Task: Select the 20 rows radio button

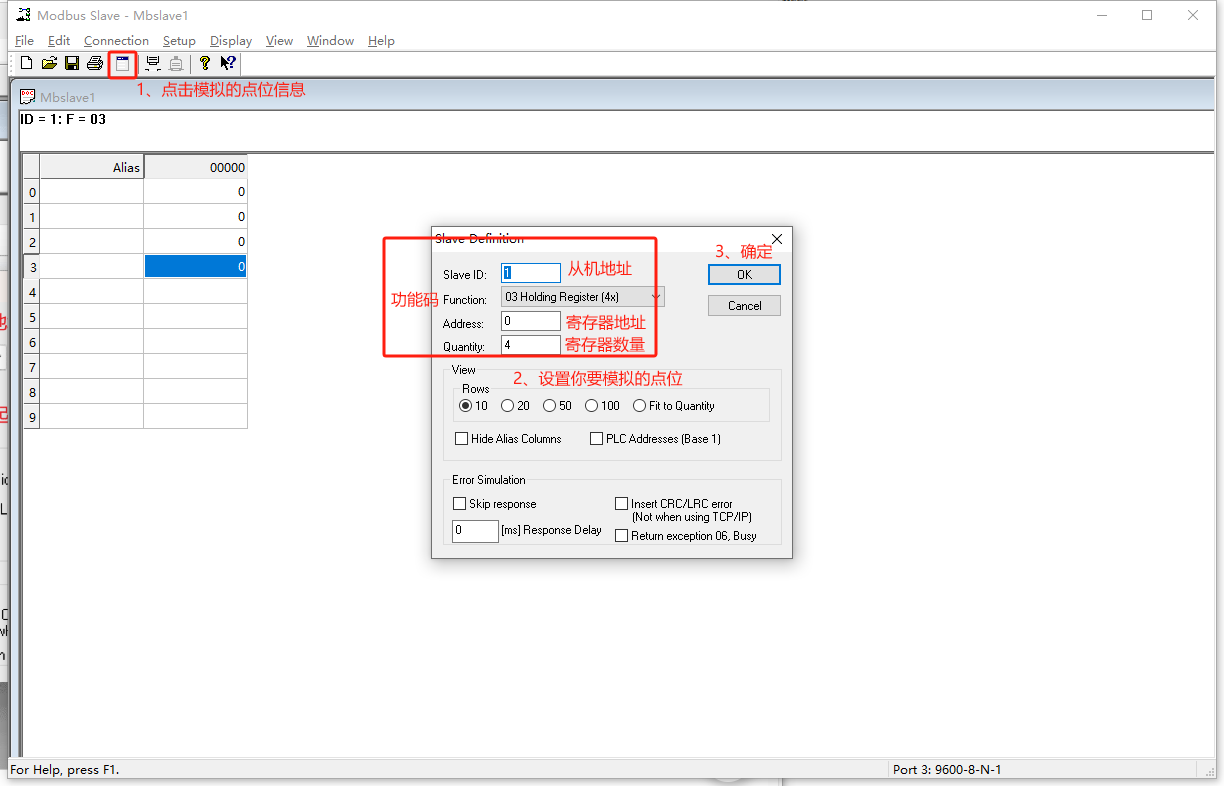Action: [507, 406]
